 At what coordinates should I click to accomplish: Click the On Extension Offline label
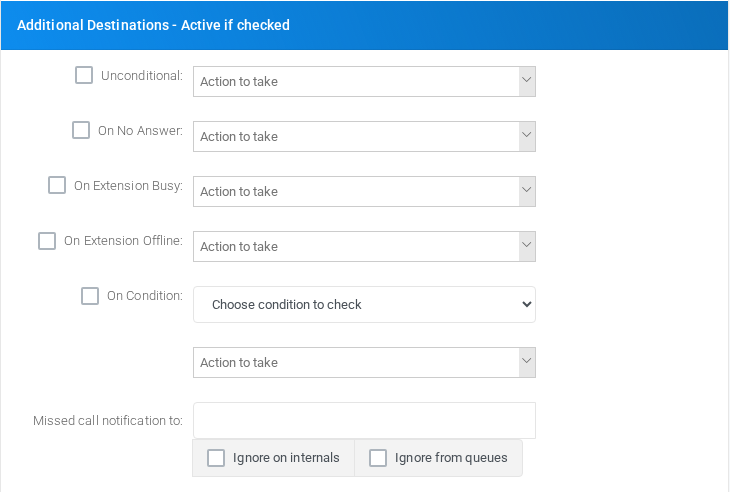123,241
